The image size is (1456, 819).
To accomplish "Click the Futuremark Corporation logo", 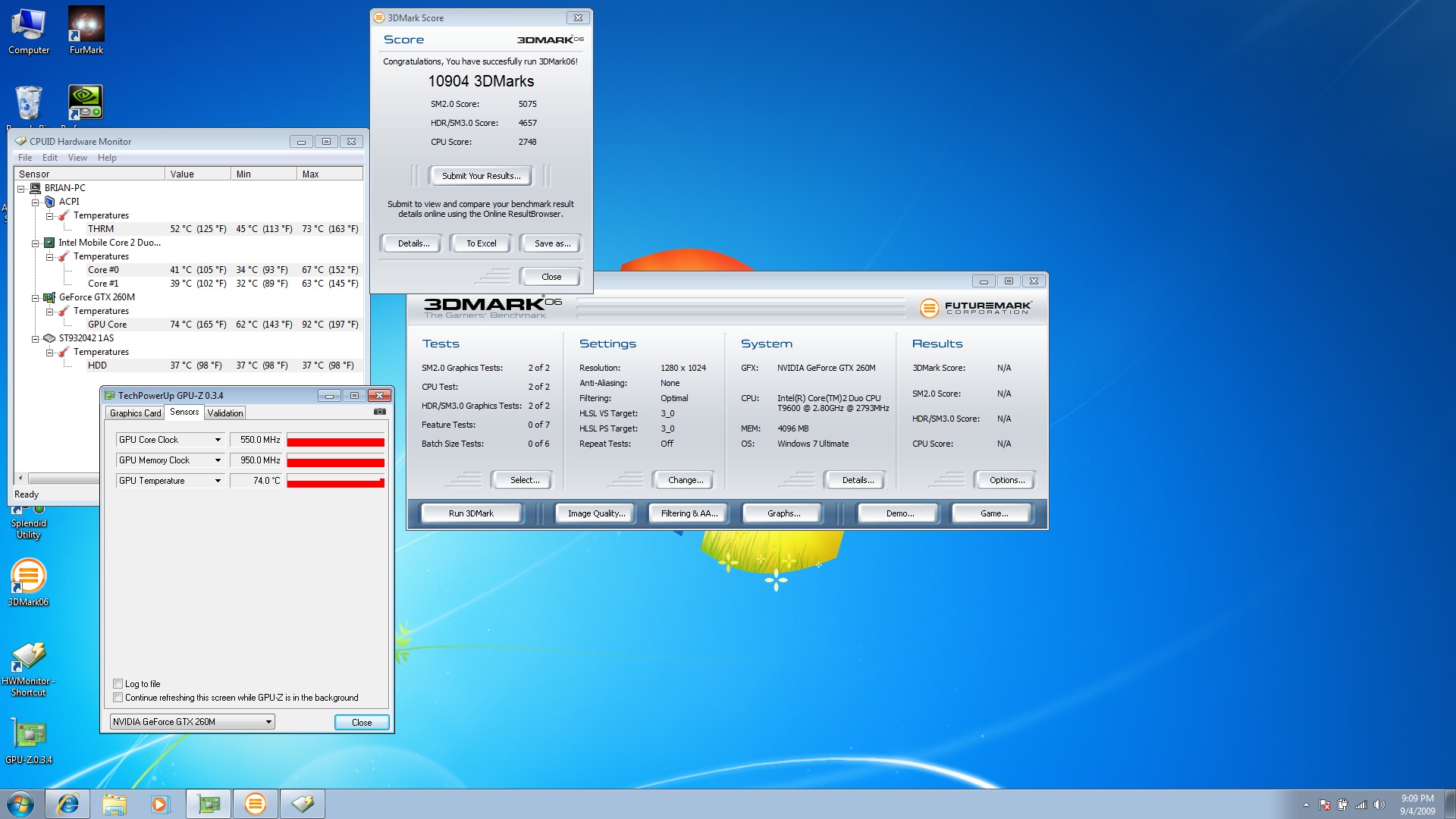I will pyautogui.click(x=976, y=308).
